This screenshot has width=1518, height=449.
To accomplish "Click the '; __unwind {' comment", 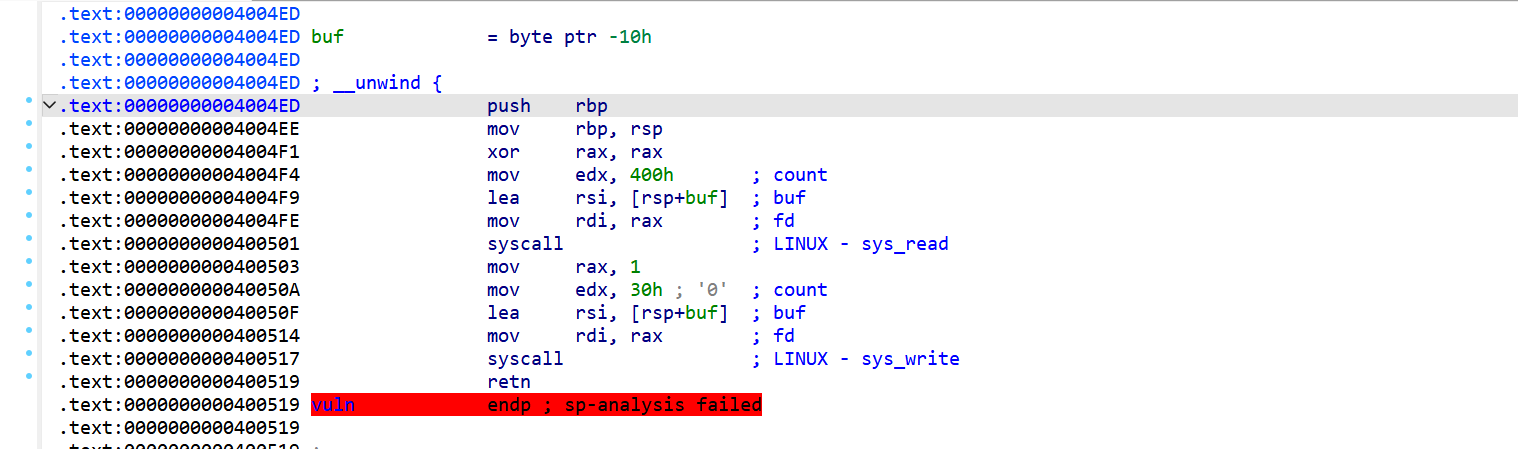I will [376, 83].
